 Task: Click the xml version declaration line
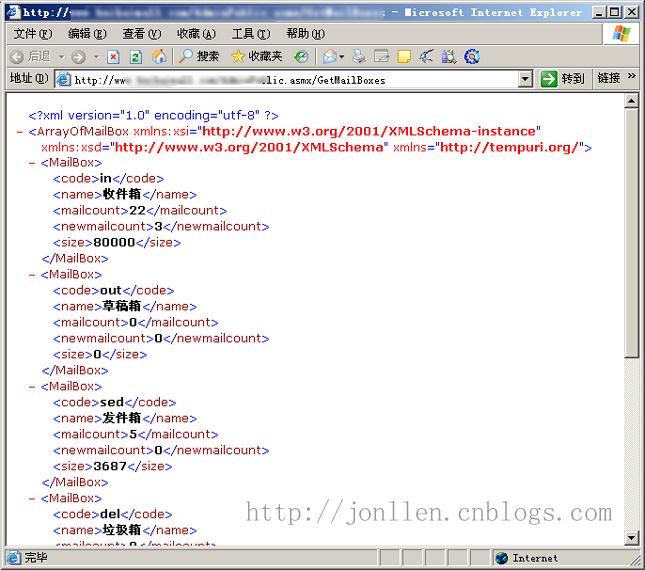click(x=153, y=116)
